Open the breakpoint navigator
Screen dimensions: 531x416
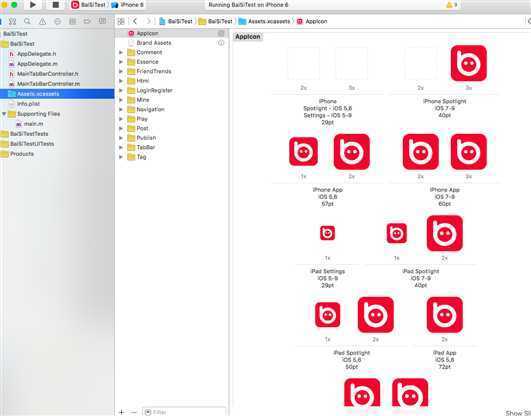click(87, 21)
